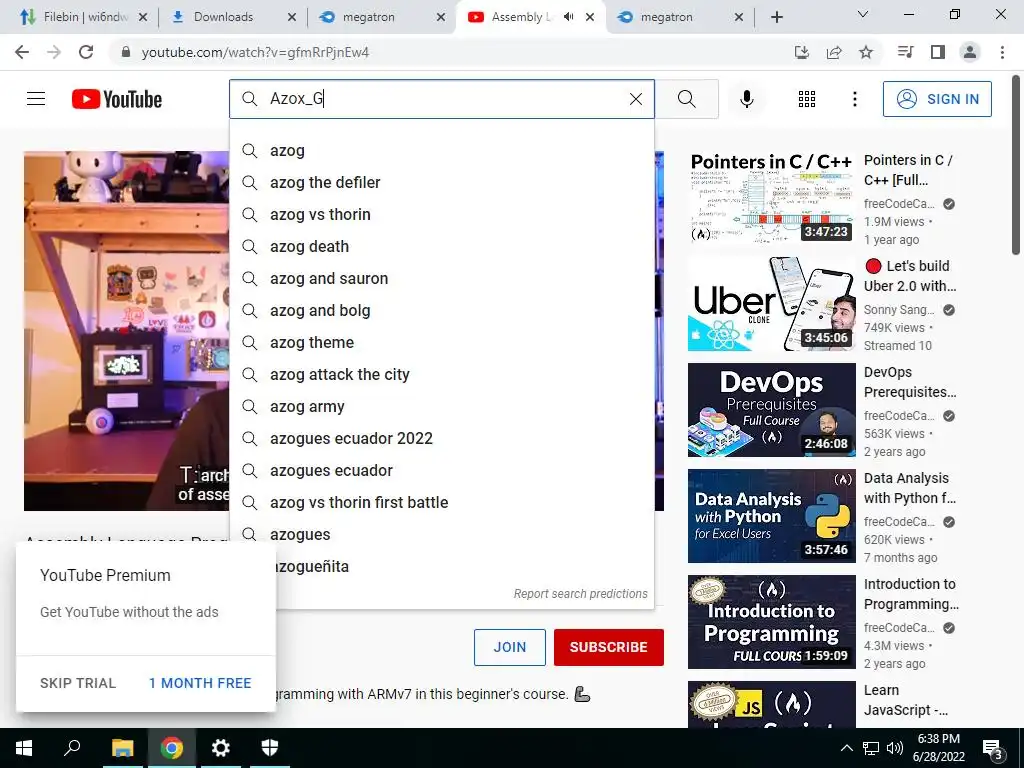This screenshot has height=768, width=1024.
Task: Select the suggestion "azog death"
Action: pos(441,247)
